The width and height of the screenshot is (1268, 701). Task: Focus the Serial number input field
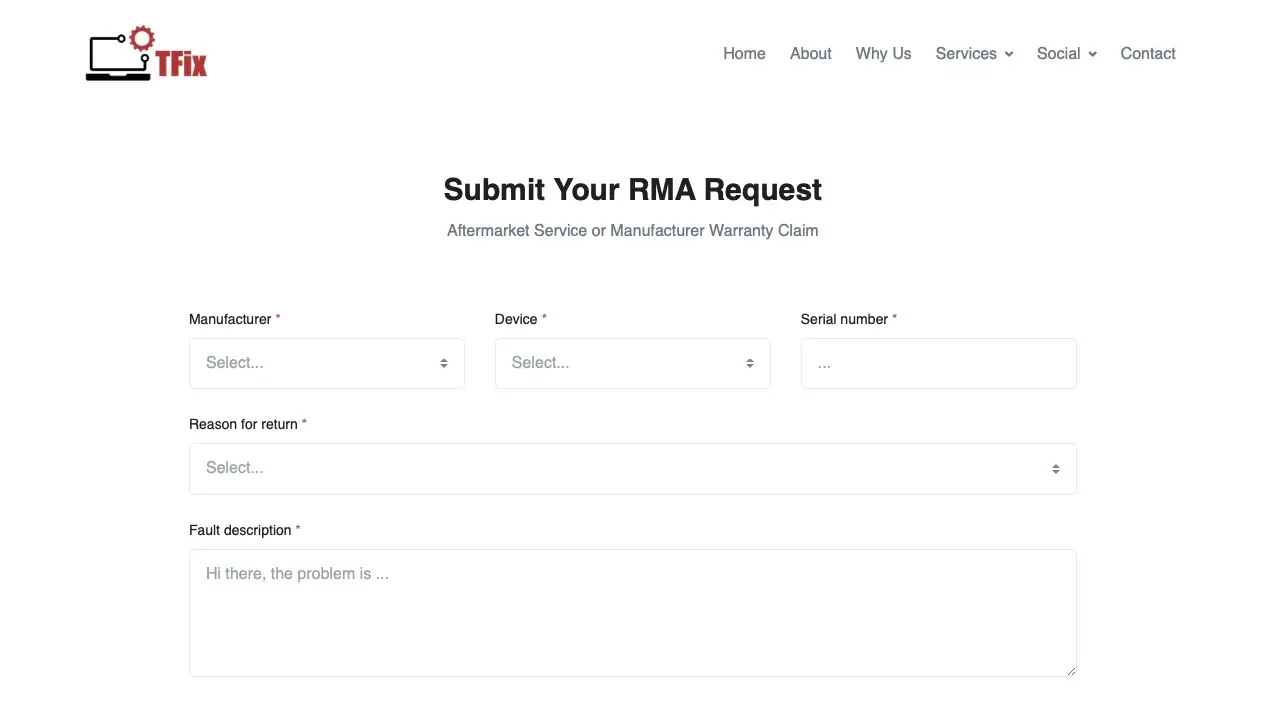coord(938,363)
